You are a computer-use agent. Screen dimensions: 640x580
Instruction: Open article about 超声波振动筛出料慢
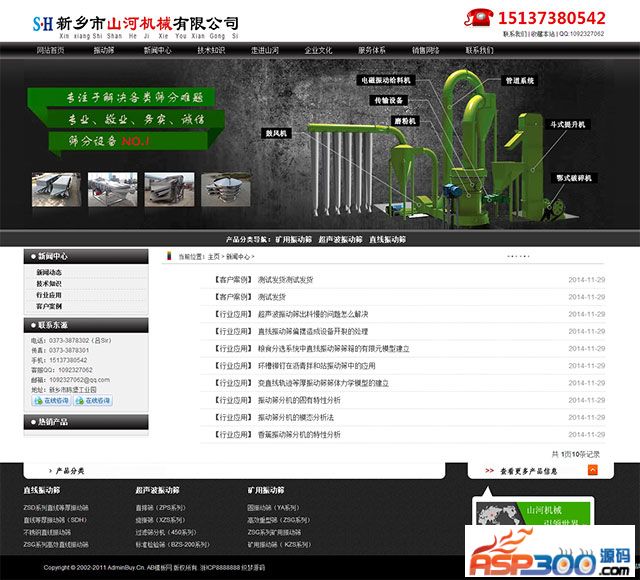(x=313, y=314)
